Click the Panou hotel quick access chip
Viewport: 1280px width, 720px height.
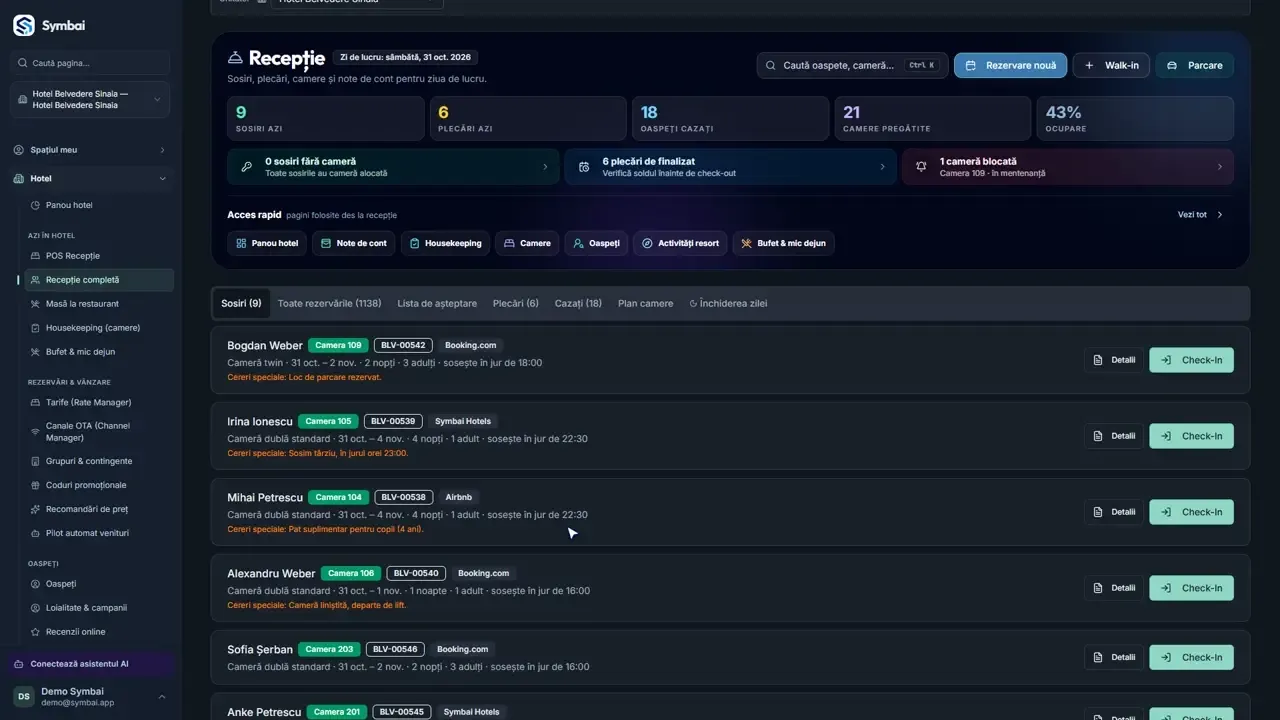[x=267, y=243]
